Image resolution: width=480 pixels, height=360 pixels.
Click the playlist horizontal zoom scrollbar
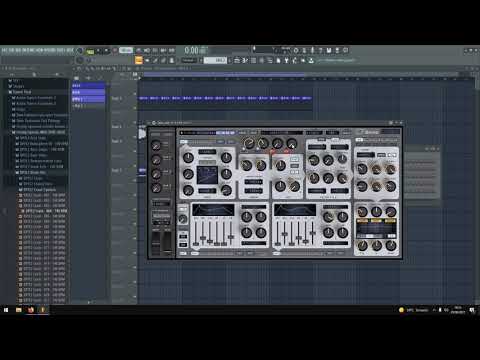(x=223, y=74)
